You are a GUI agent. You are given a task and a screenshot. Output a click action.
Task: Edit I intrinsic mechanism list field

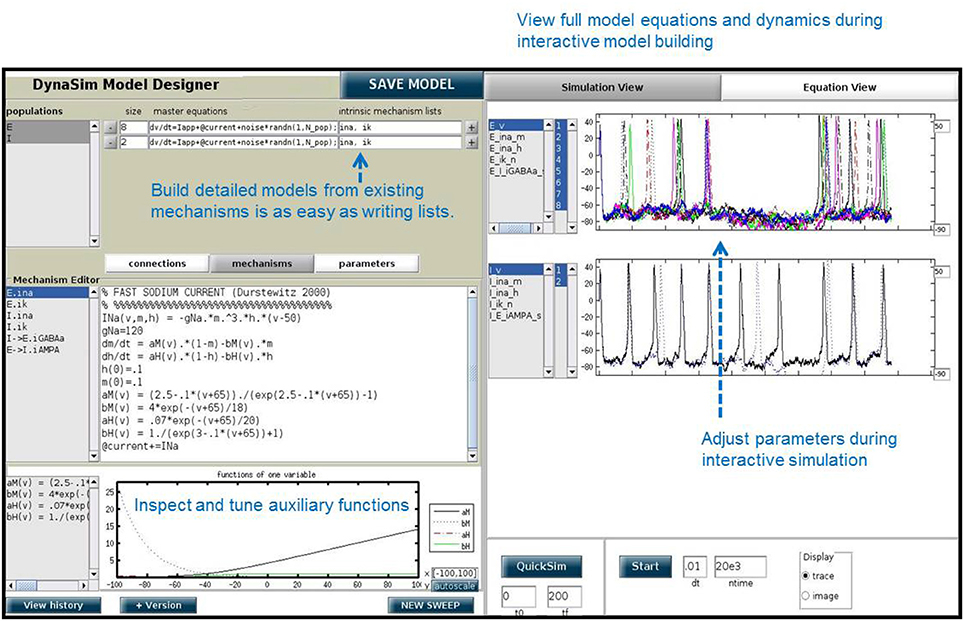click(400, 142)
